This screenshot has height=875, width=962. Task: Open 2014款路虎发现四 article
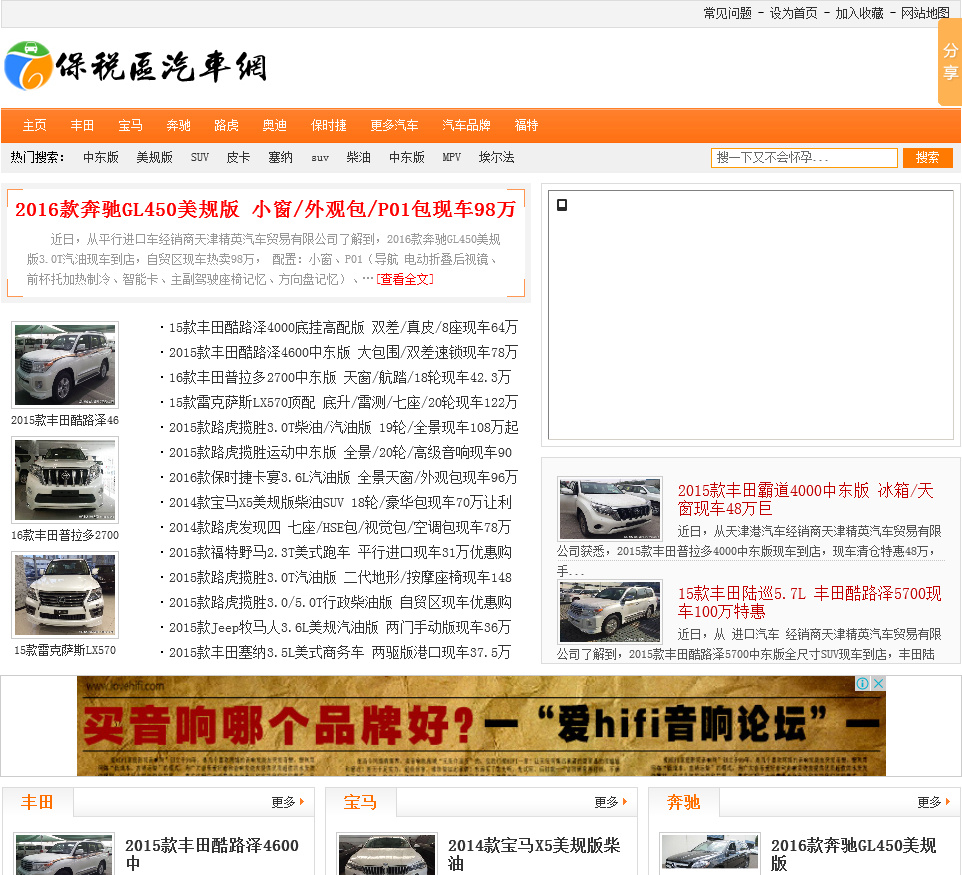tap(339, 527)
